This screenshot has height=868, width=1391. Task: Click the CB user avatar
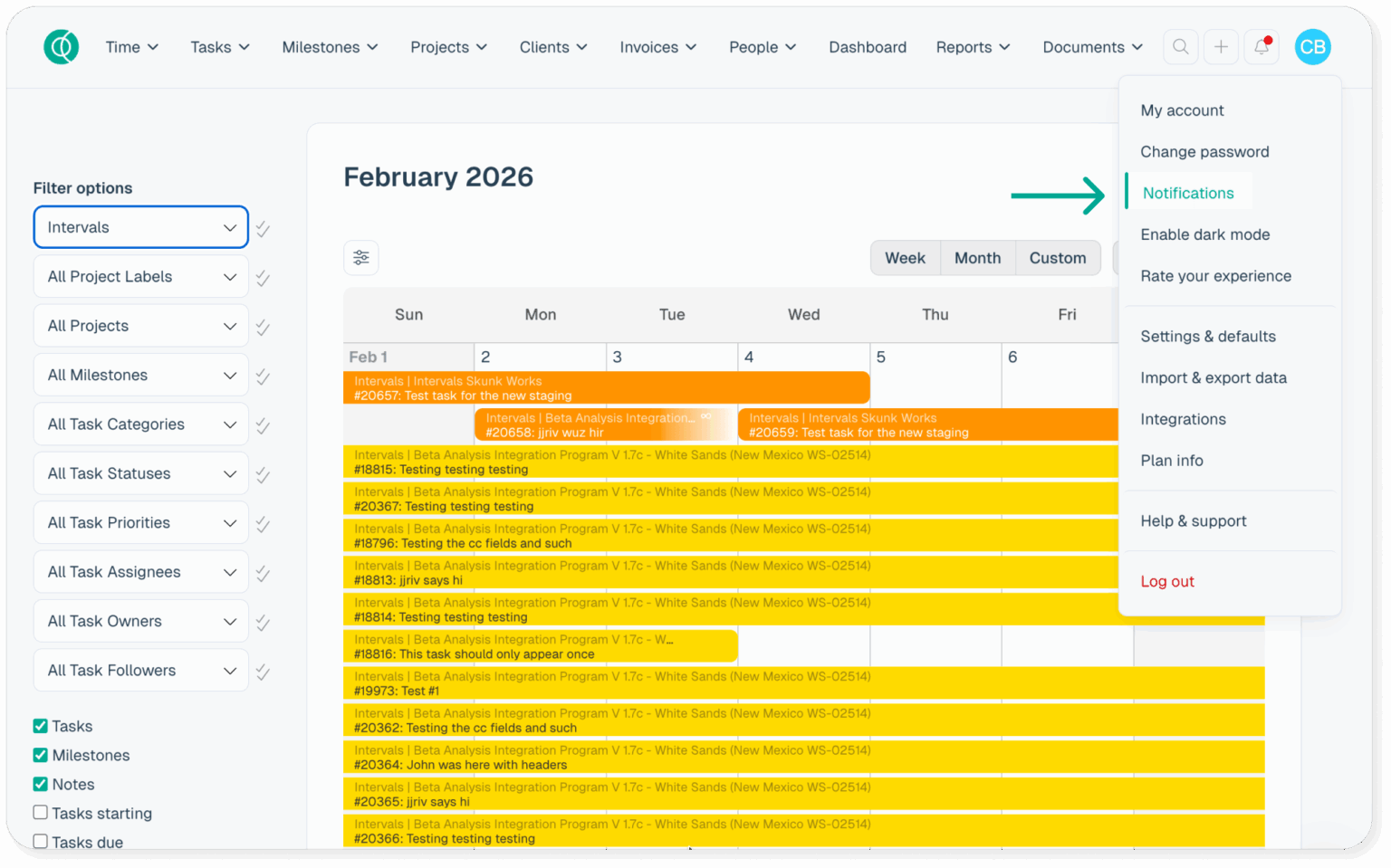pos(1312,47)
